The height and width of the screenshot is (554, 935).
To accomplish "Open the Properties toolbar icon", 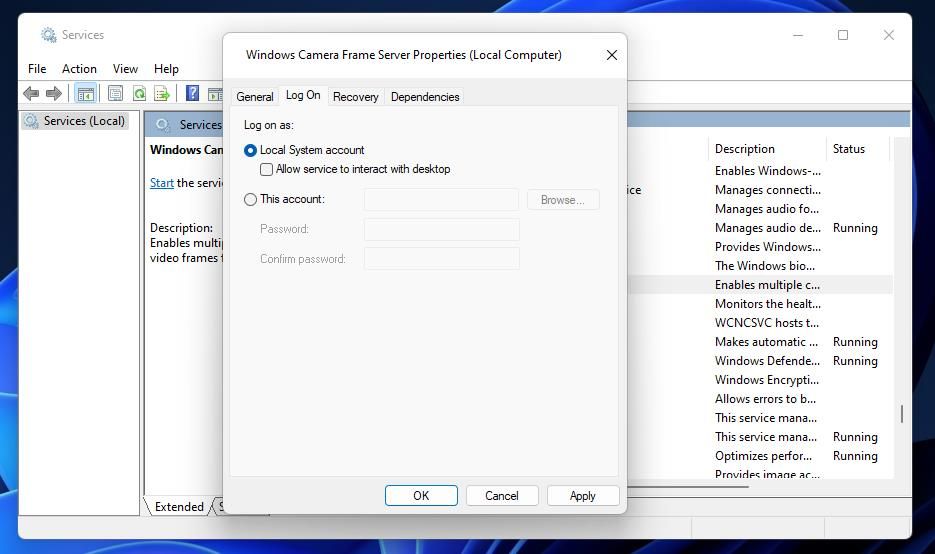I will (115, 93).
